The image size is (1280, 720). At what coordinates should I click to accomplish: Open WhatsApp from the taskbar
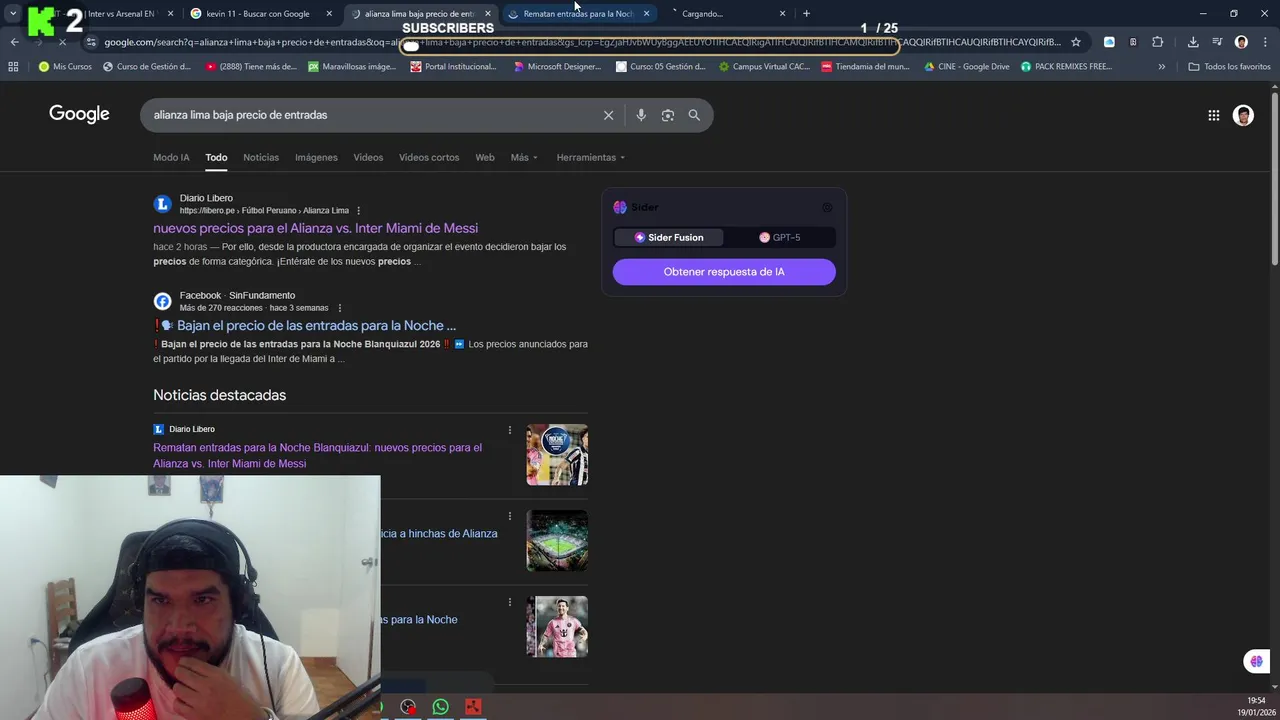[x=440, y=707]
